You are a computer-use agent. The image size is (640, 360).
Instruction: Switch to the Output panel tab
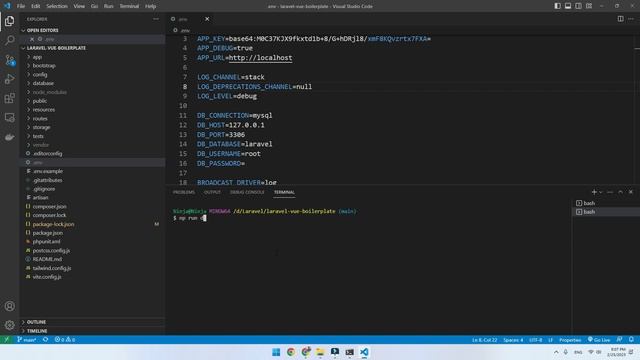pyautogui.click(x=212, y=192)
